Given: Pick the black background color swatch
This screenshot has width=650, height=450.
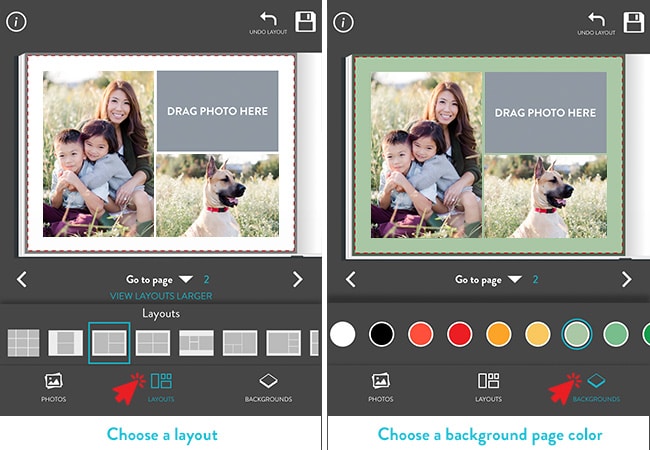Looking at the screenshot, I should tap(382, 334).
